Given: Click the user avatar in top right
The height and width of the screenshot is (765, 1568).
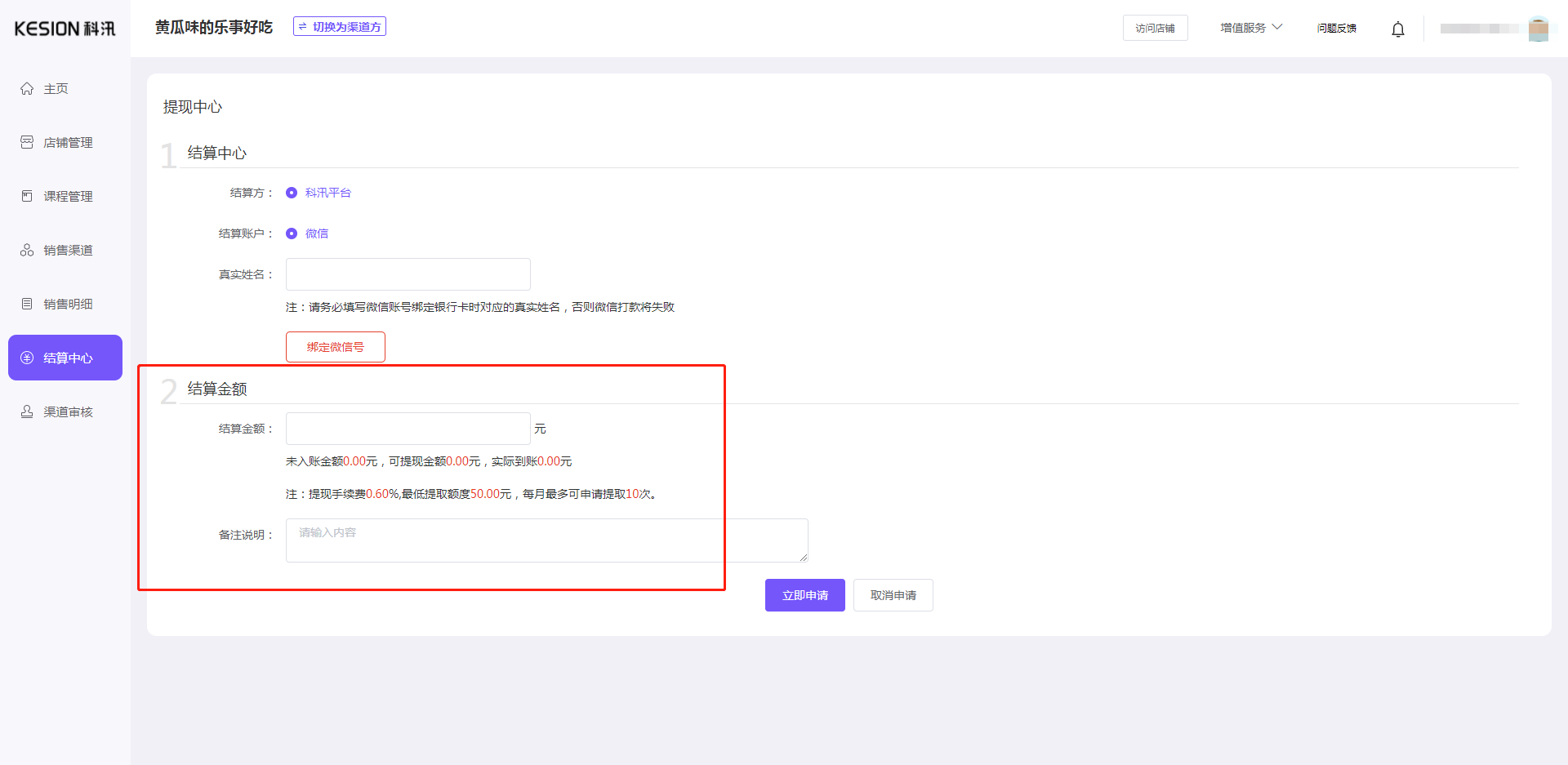Looking at the screenshot, I should pyautogui.click(x=1539, y=29).
